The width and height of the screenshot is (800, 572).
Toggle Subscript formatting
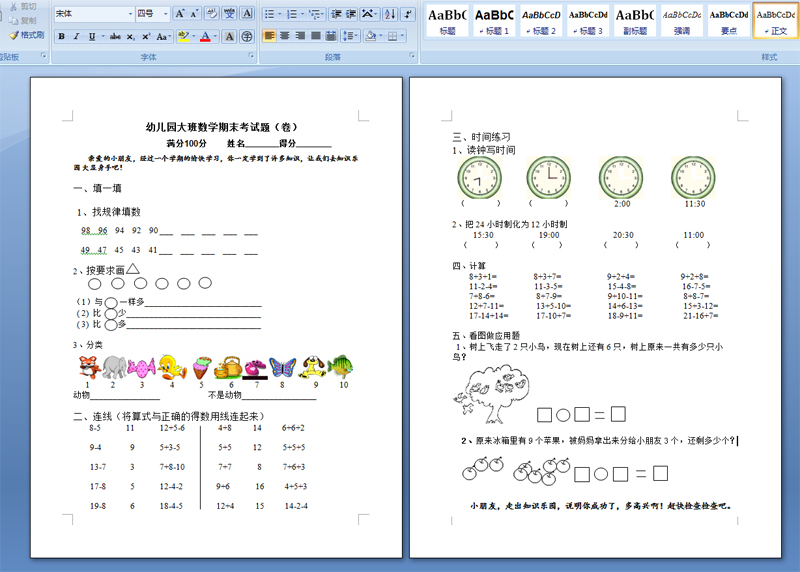tap(131, 36)
